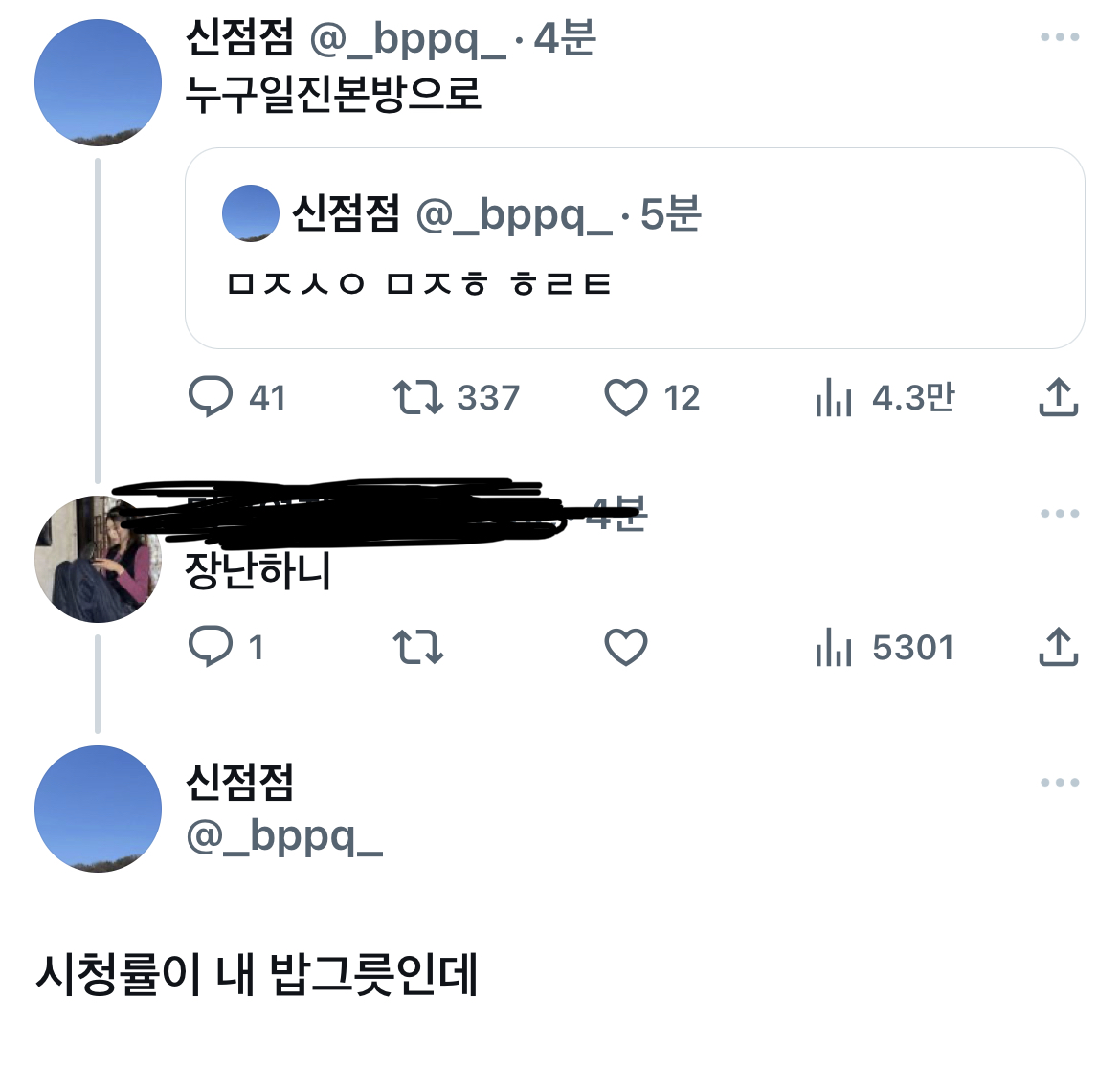The width and height of the screenshot is (1120, 1065).
Task: Click the 5분 timestamp in the quoted tweet
Action: [670, 216]
